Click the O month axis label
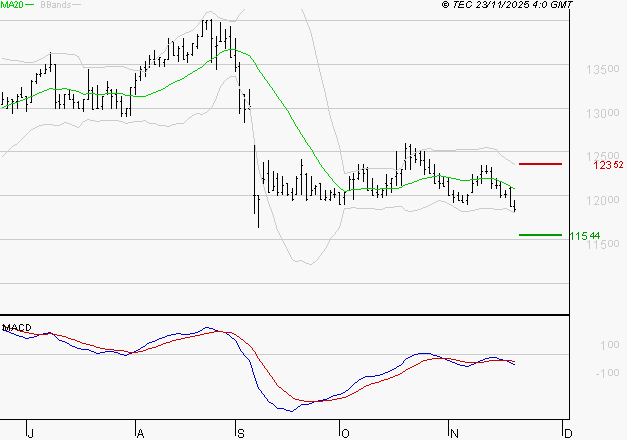Screen dimensions: 627x440 tap(345, 433)
